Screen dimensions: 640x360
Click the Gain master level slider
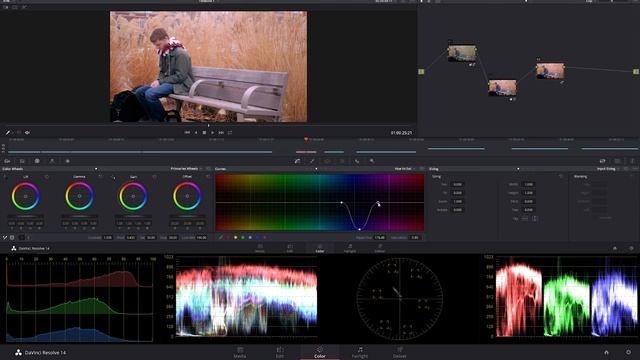pyautogui.click(x=133, y=216)
